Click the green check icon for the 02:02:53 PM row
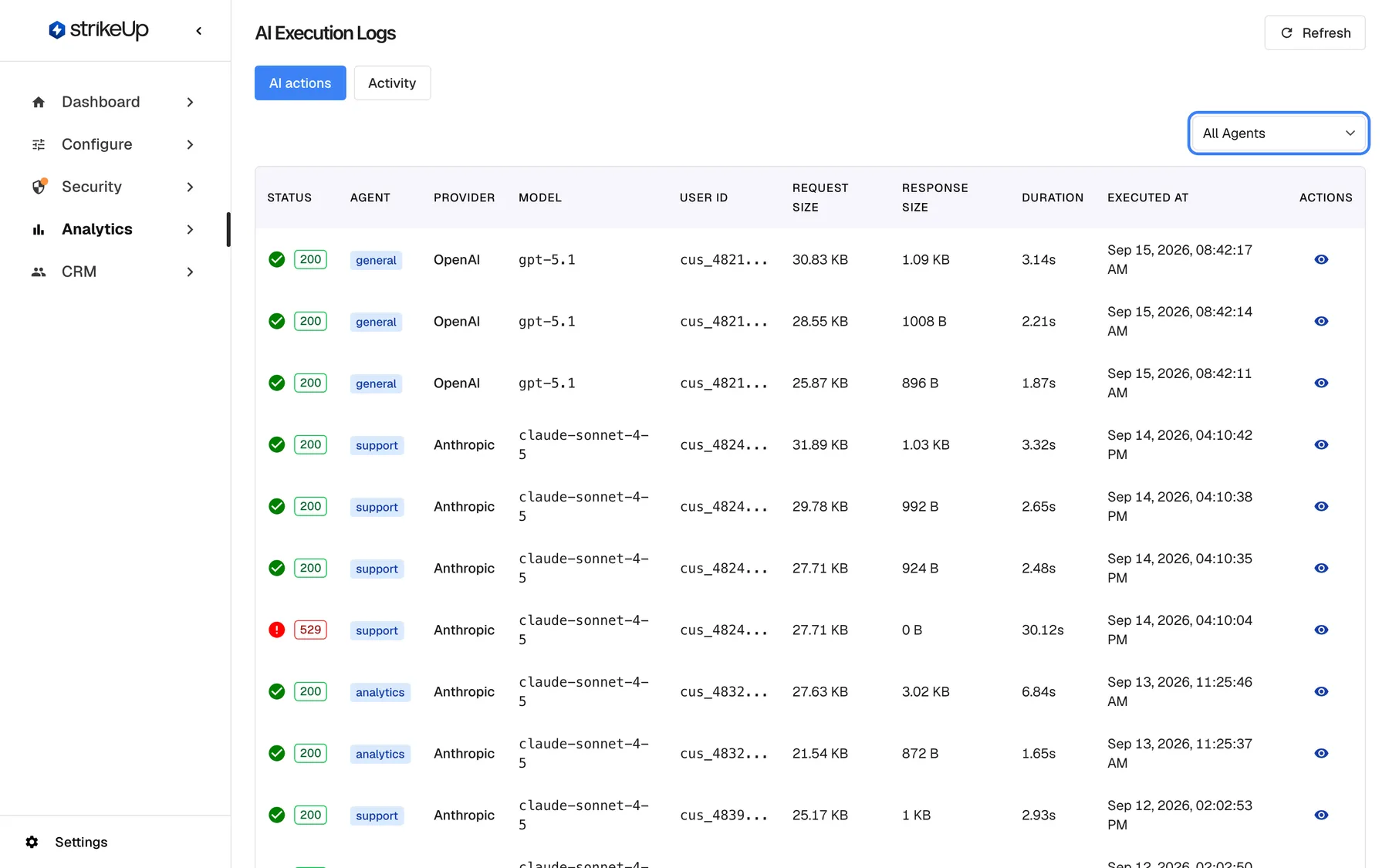 click(276, 815)
